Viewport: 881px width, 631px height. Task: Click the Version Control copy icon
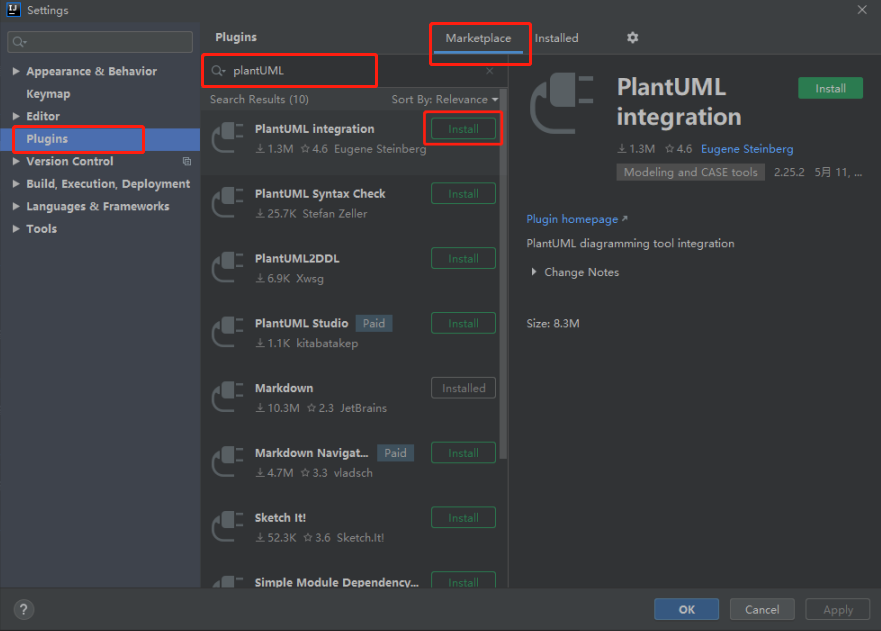[186, 161]
